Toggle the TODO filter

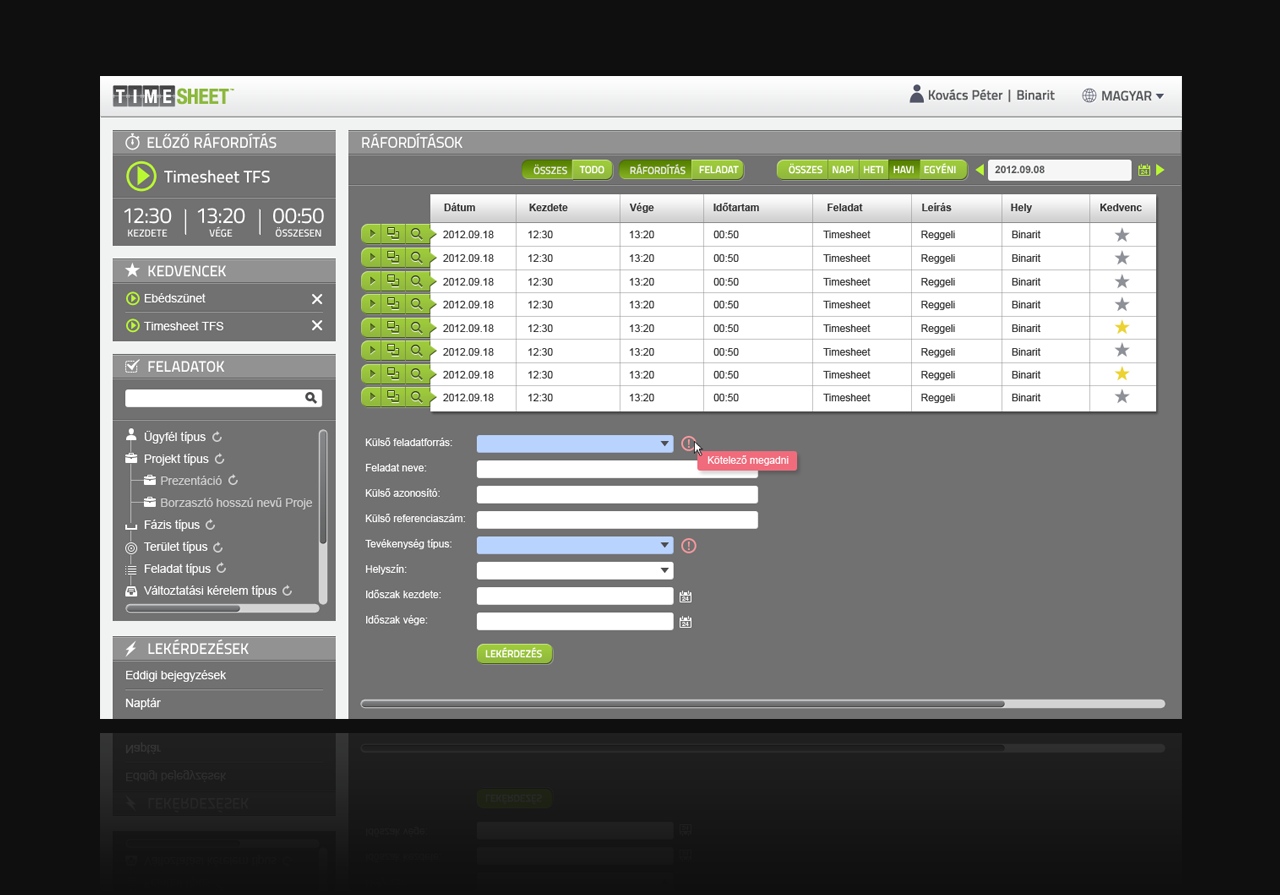point(592,170)
